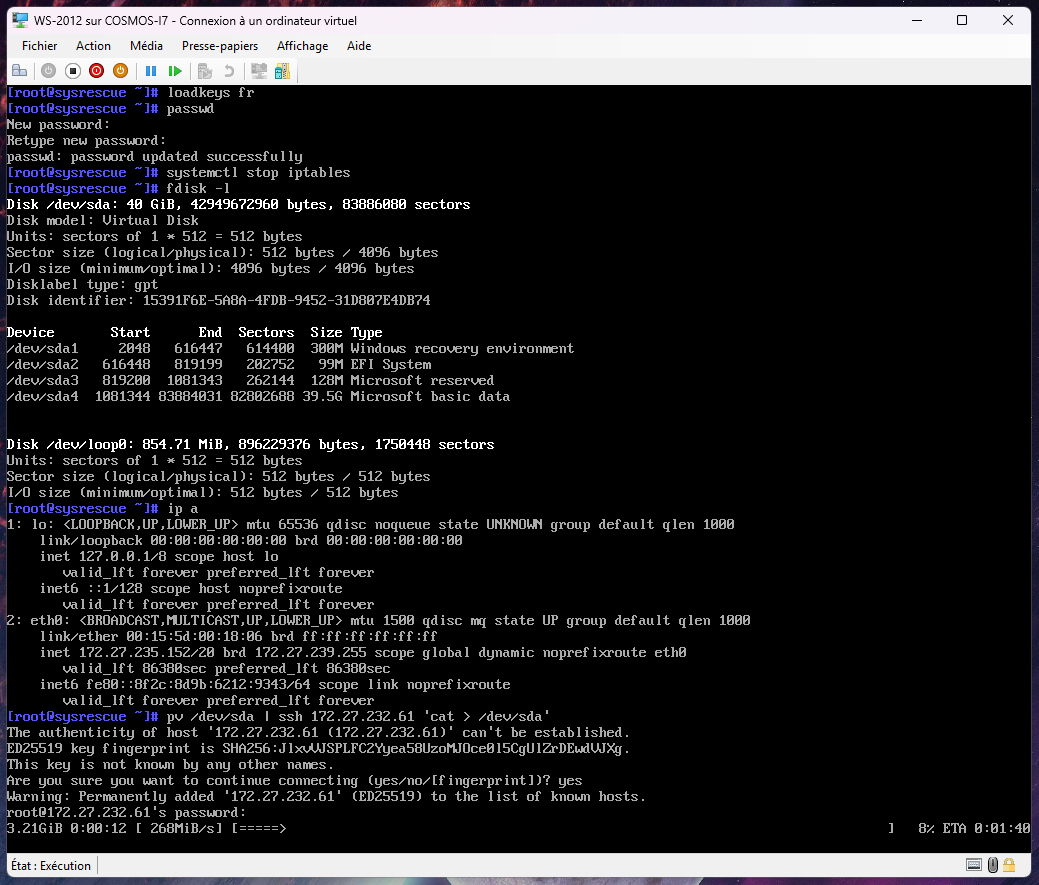Click the keyboard status bar icon
1039x885 pixels.
[x=974, y=865]
